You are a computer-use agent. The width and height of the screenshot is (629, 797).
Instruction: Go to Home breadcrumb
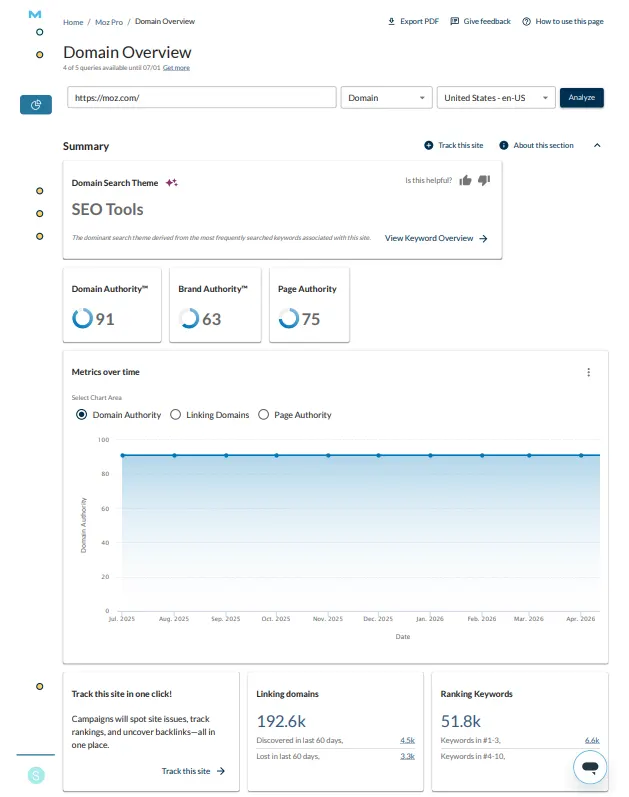[73, 22]
